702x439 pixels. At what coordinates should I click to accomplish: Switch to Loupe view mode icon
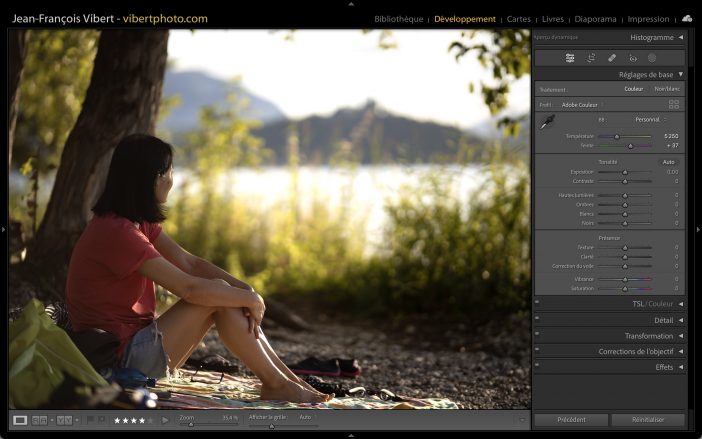[20, 420]
